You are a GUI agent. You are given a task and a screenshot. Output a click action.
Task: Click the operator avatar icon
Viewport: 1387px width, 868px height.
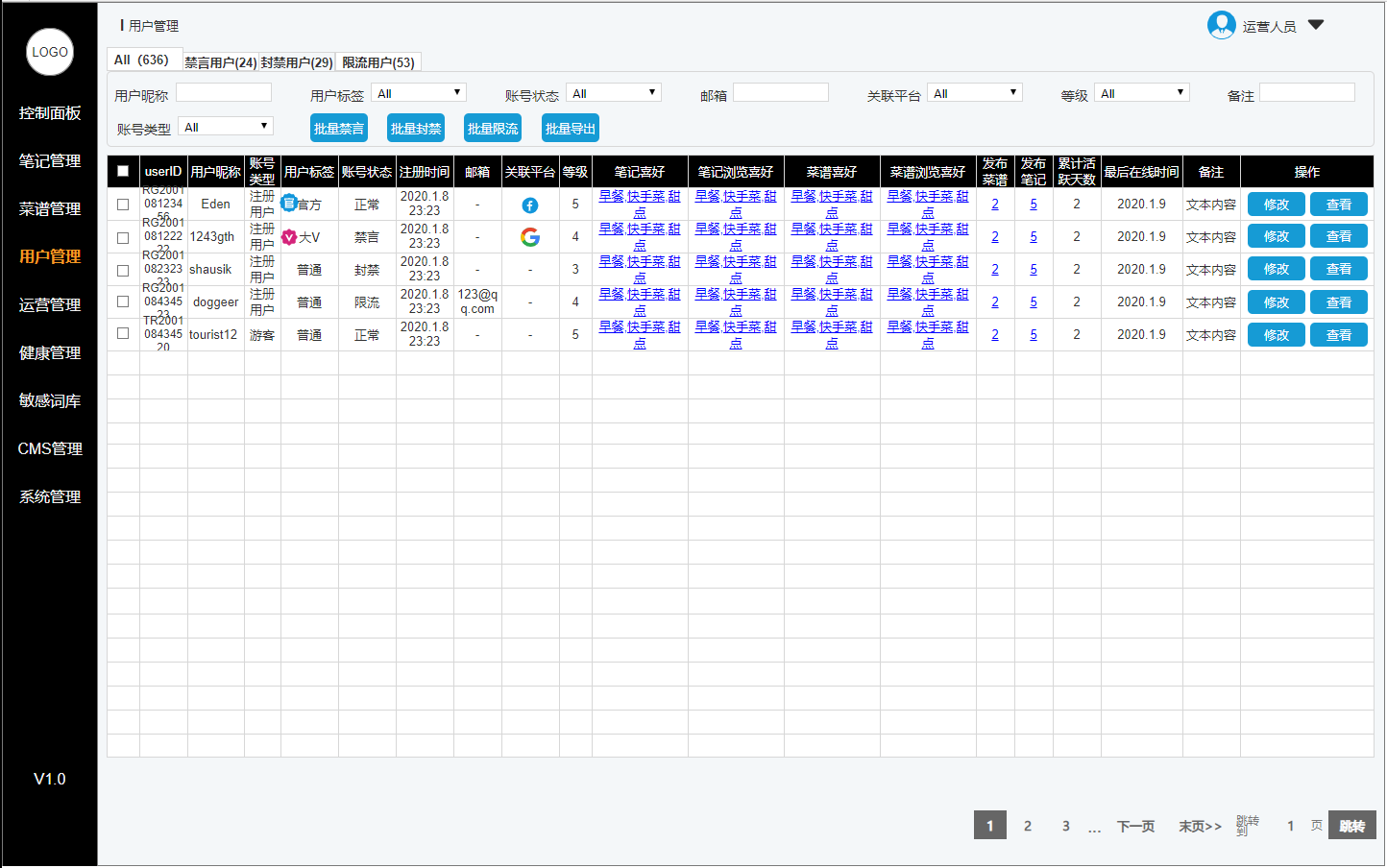pyautogui.click(x=1221, y=25)
